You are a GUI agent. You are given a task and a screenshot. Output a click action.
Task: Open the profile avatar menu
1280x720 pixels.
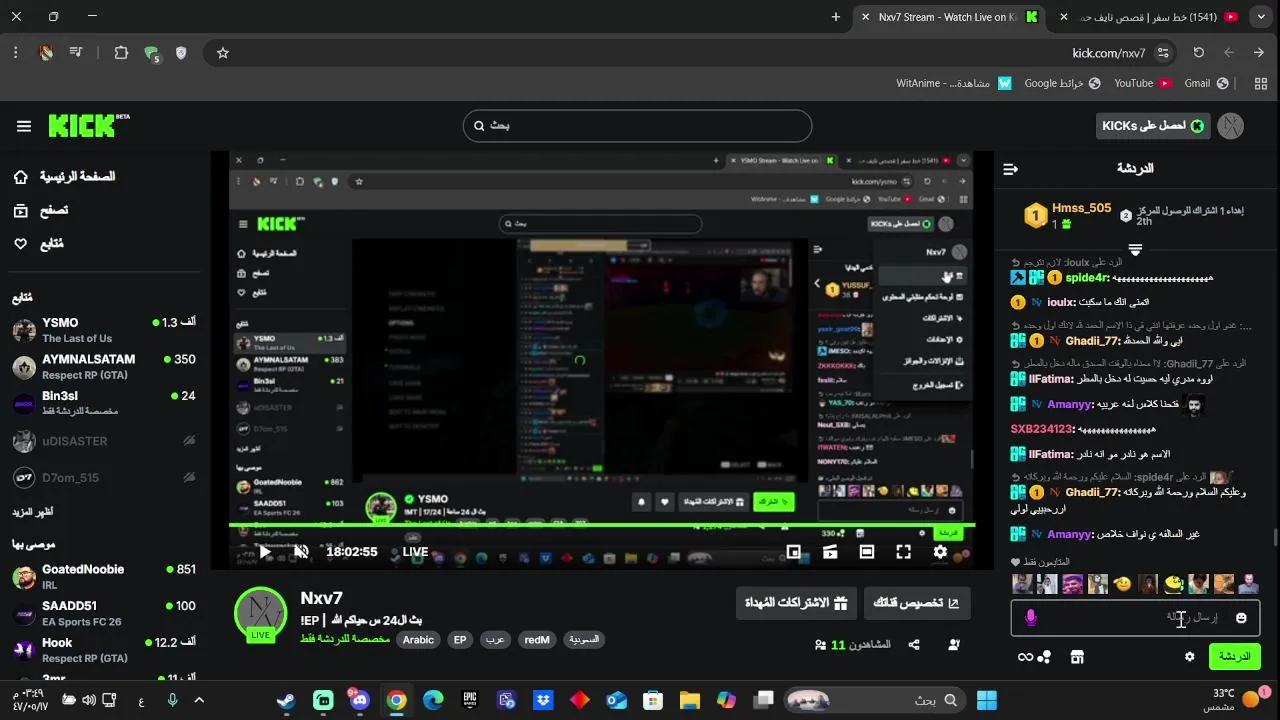coord(1231,126)
